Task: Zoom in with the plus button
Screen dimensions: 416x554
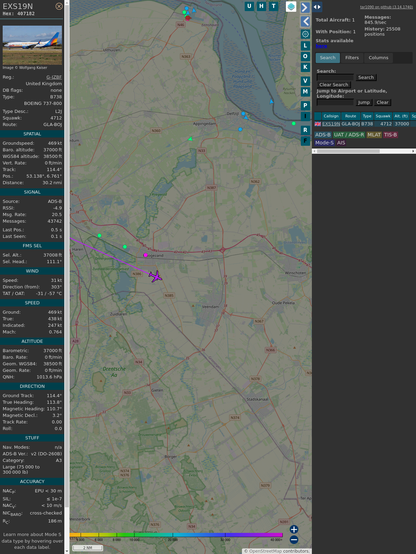Action: click(294, 529)
